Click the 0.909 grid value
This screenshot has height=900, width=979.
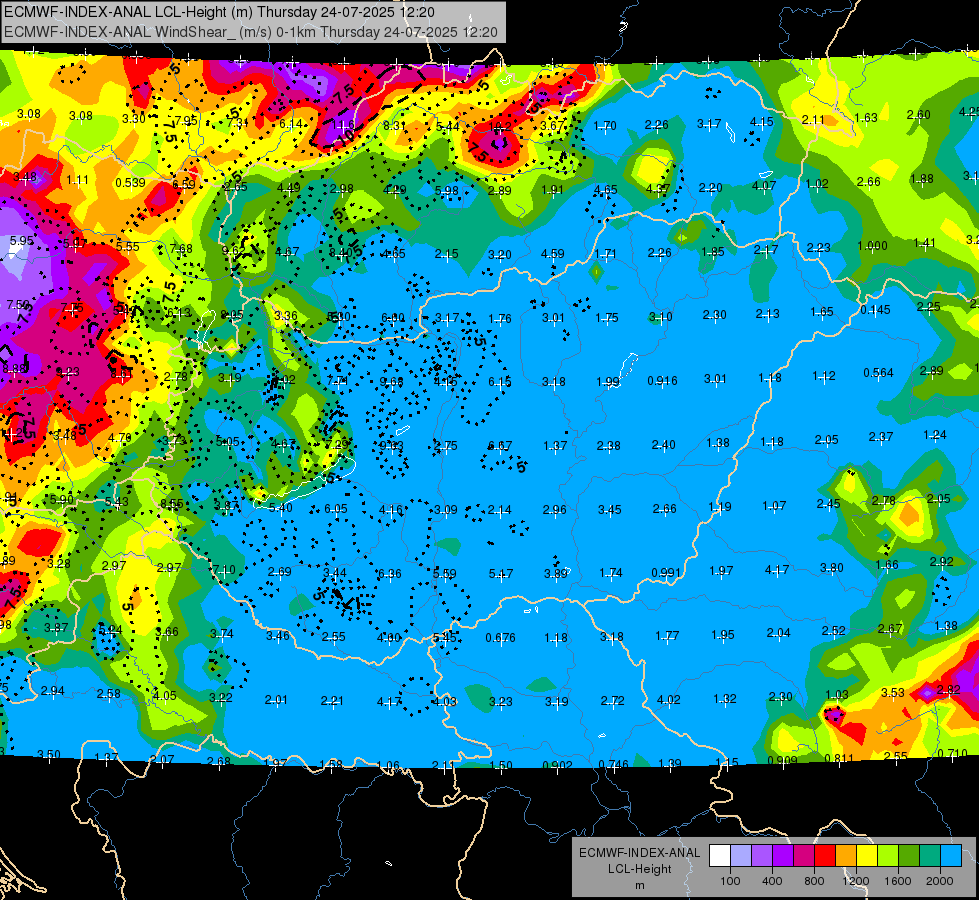click(x=782, y=761)
